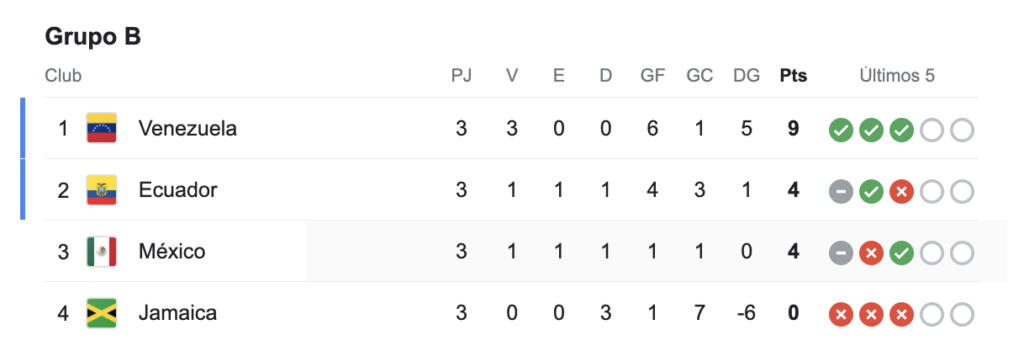Click the DG column header
Screen dimensions: 1024x362
(x=746, y=76)
